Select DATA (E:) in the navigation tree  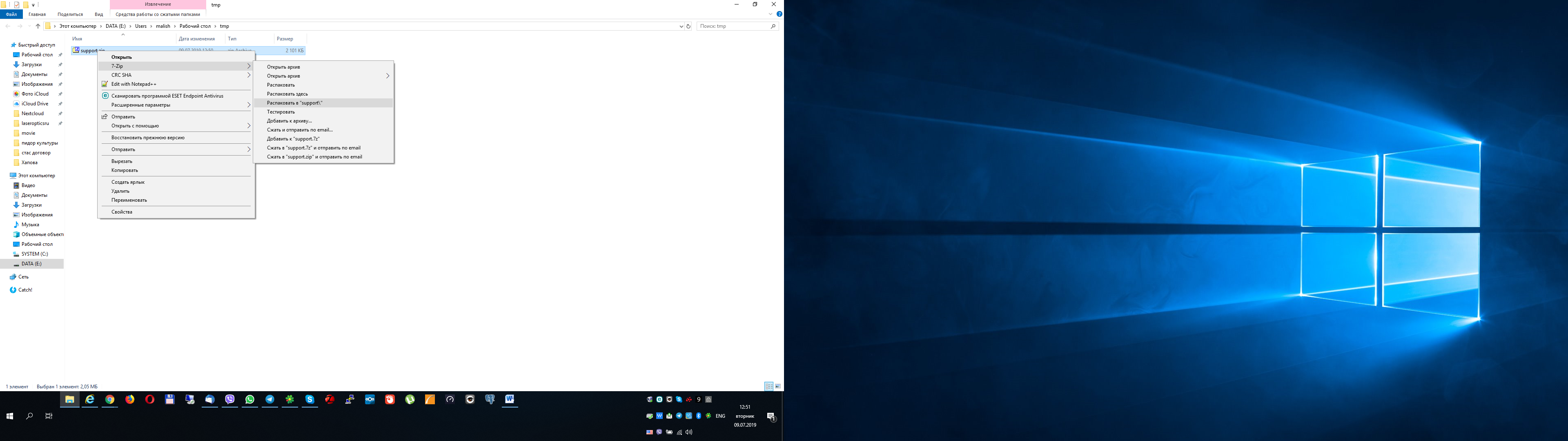(32, 264)
